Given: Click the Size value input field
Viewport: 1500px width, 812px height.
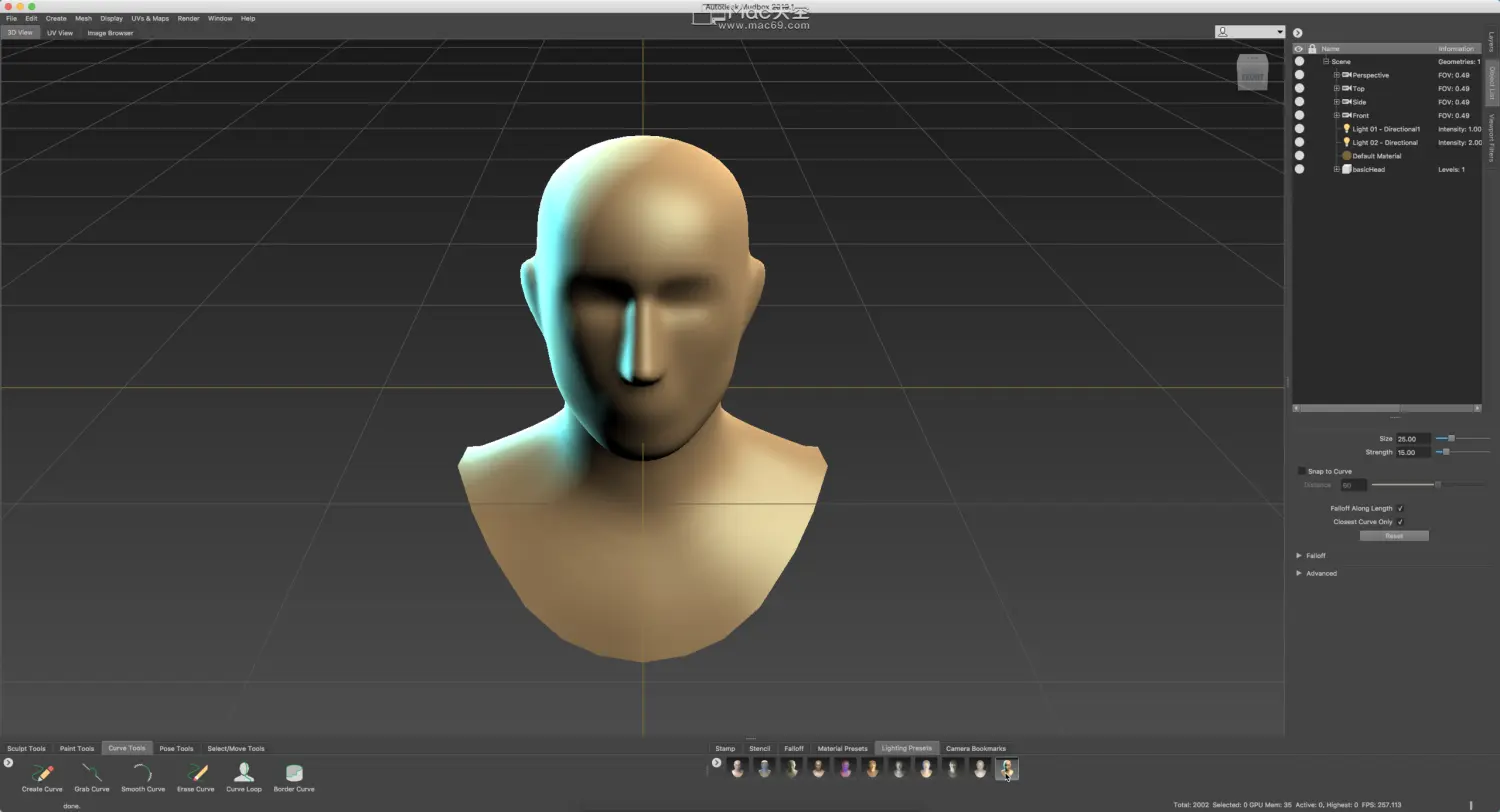Looking at the screenshot, I should 1412,439.
